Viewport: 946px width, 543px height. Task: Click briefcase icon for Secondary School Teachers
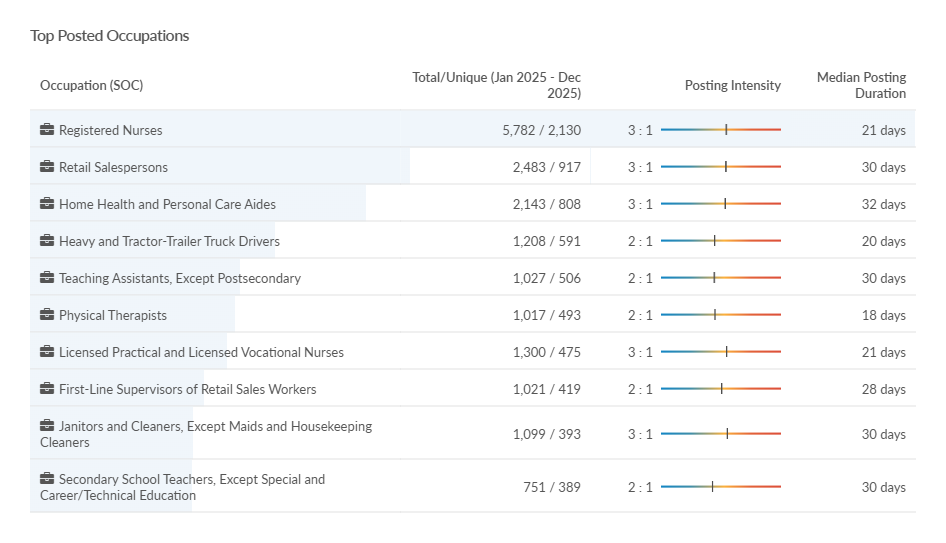[x=47, y=479]
